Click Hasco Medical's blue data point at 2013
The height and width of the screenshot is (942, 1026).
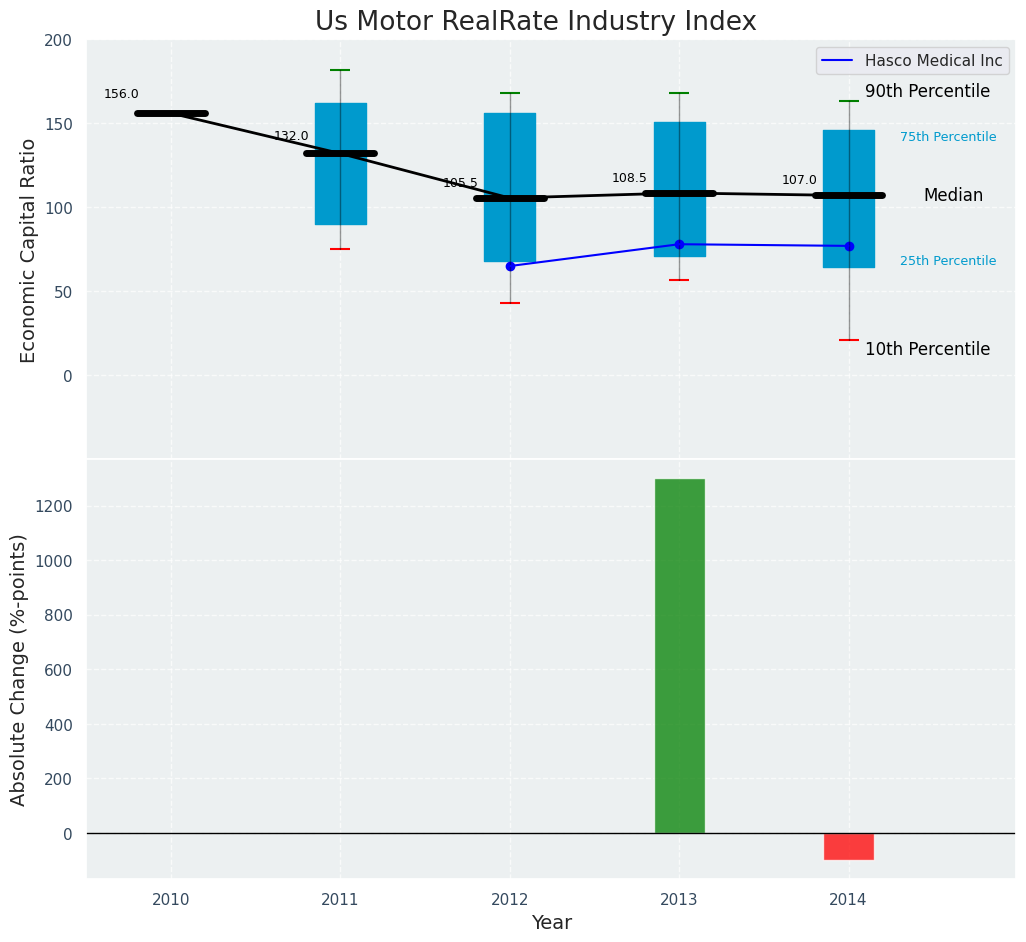point(679,244)
